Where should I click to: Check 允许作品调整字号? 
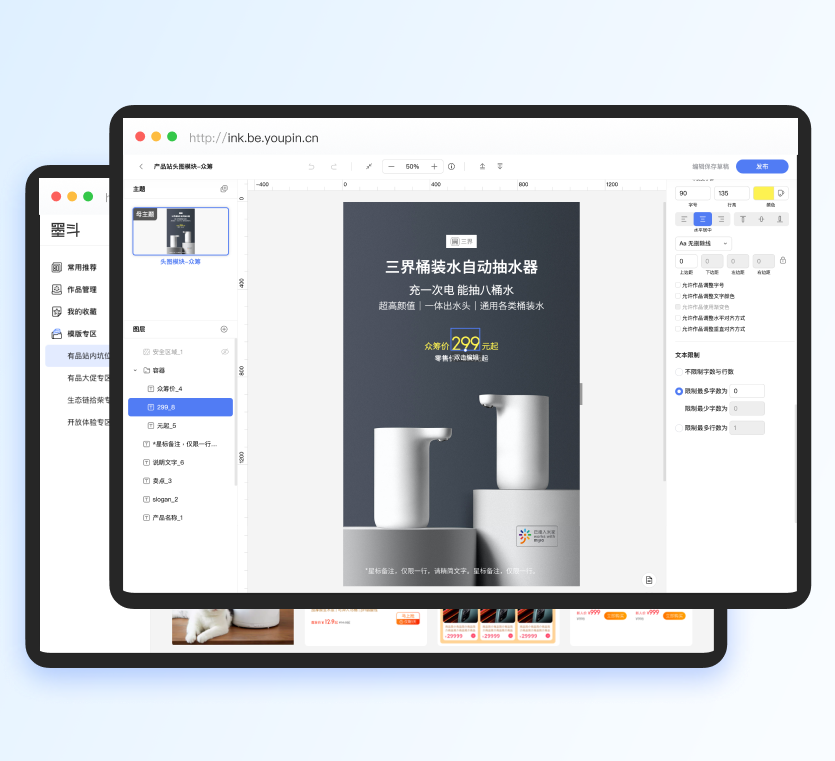pyautogui.click(x=678, y=285)
